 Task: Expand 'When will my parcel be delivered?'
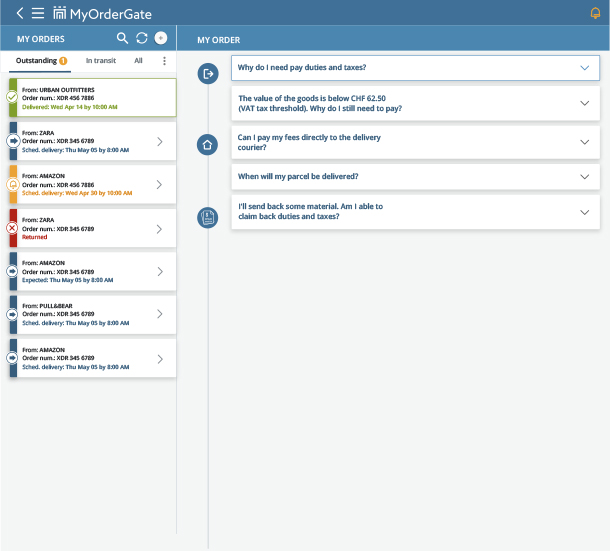click(415, 176)
